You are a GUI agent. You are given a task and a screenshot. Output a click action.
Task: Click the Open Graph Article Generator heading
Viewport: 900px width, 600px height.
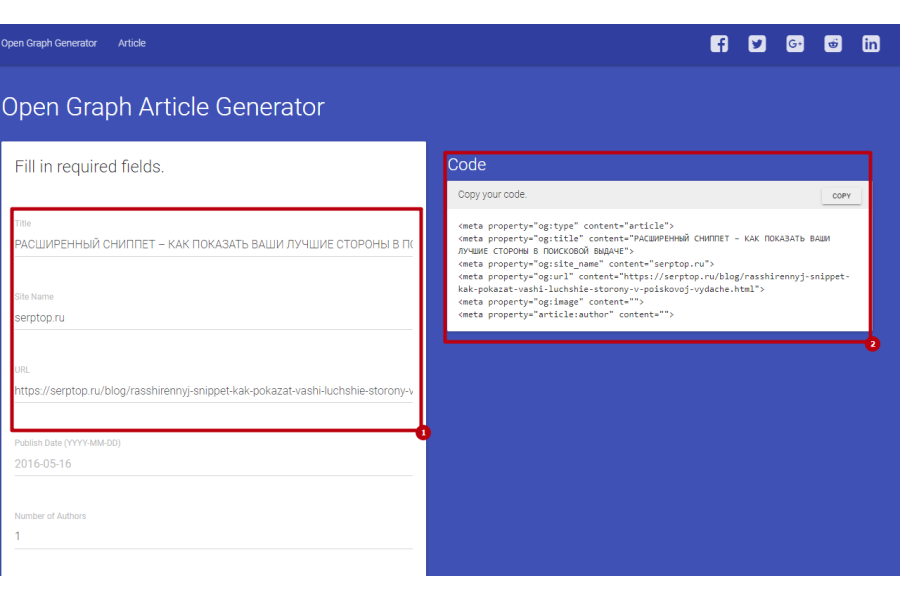[x=163, y=107]
